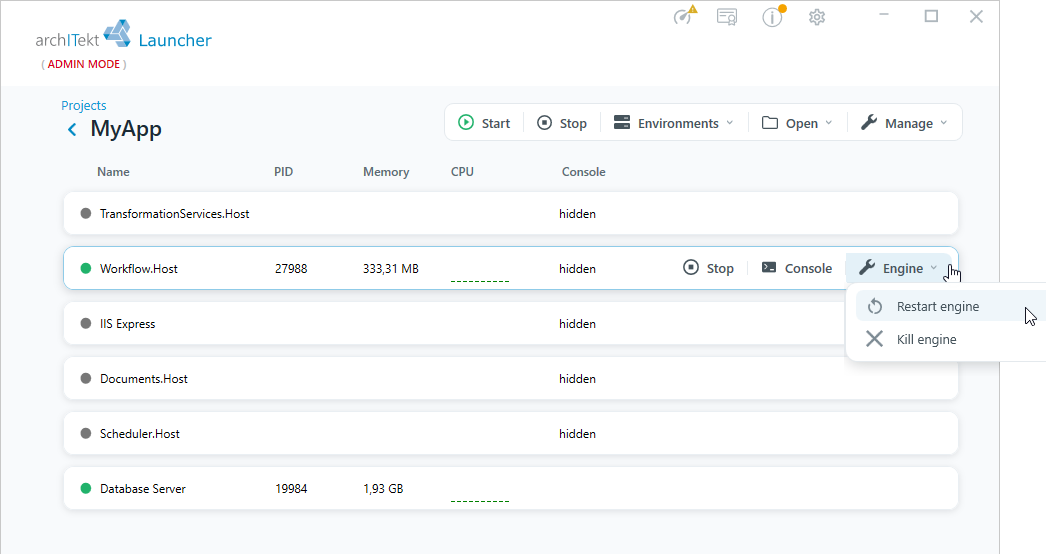1046x554 pixels.
Task: Click the gray status dot of IIS Express
Action: 85,324
